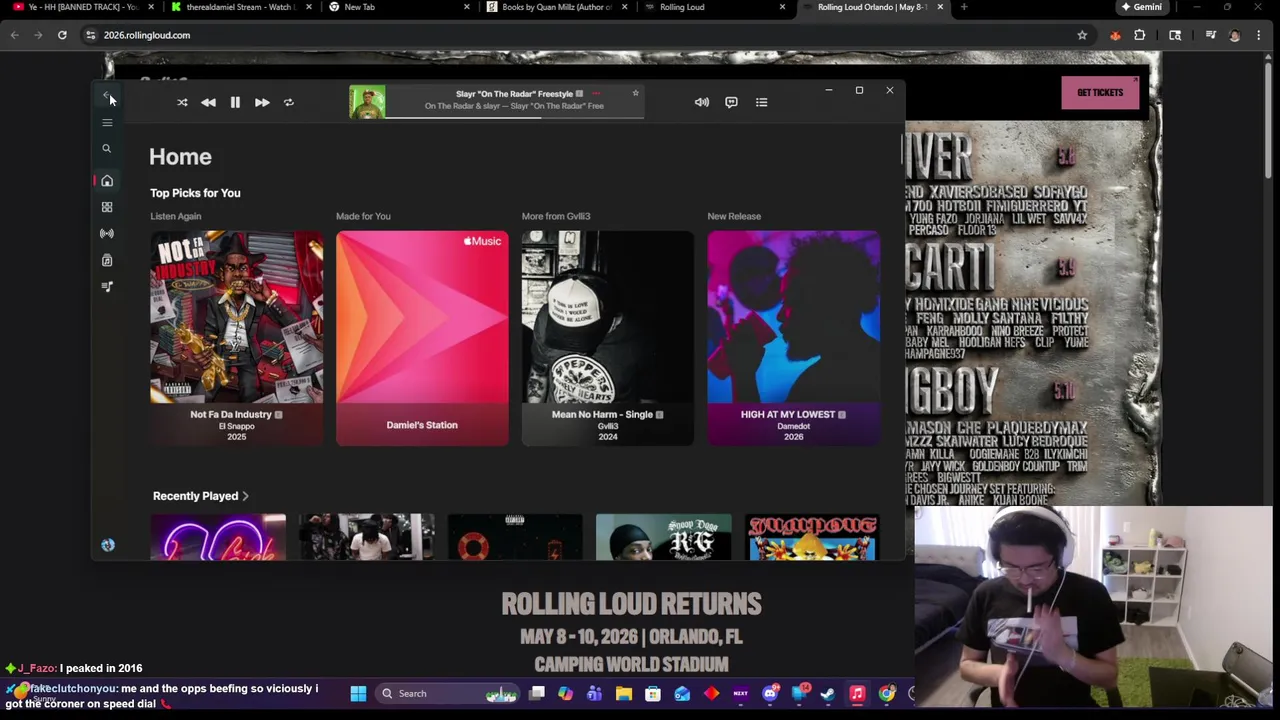Click the Damedot artist name

point(793,426)
